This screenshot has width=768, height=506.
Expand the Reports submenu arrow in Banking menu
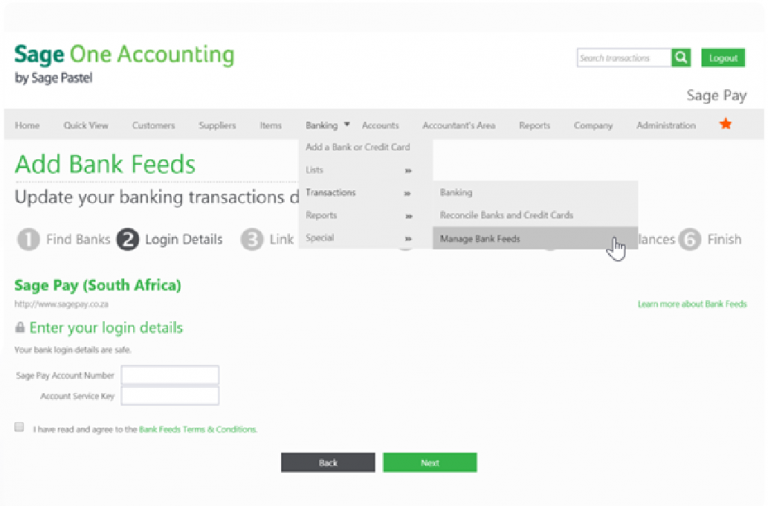408,216
